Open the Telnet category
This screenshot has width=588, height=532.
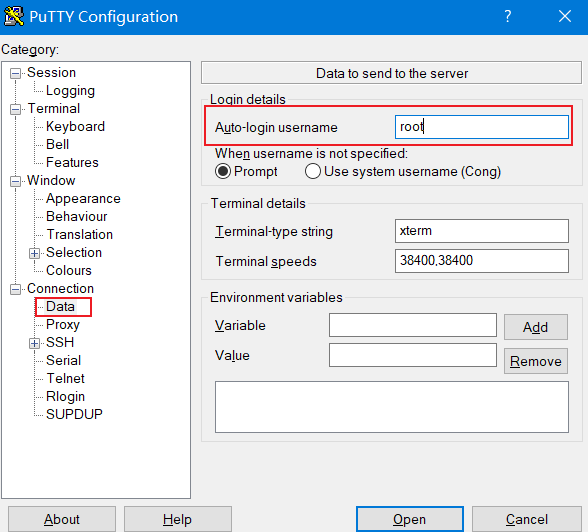coord(65,378)
